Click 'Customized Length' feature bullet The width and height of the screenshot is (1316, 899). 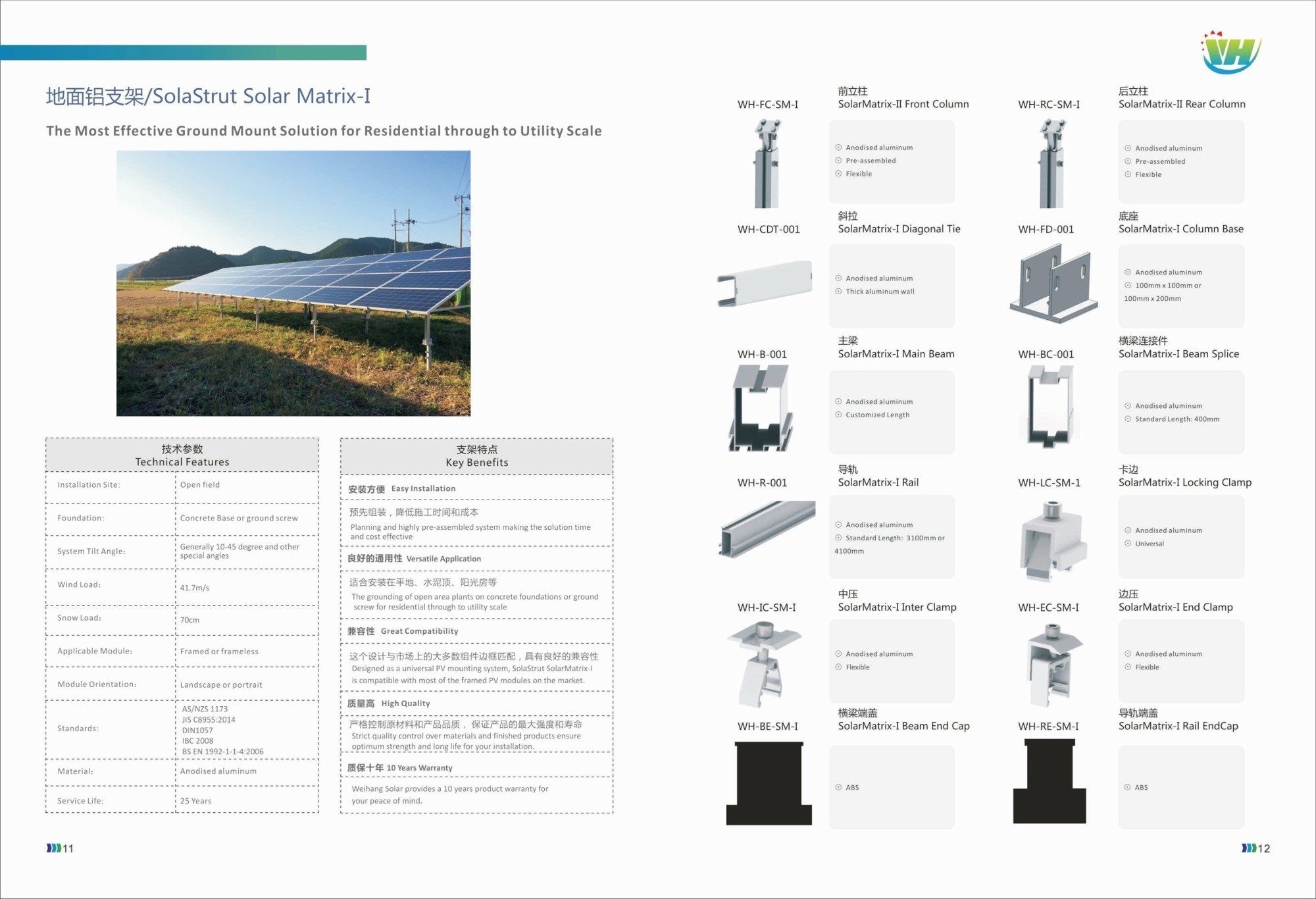click(x=877, y=415)
